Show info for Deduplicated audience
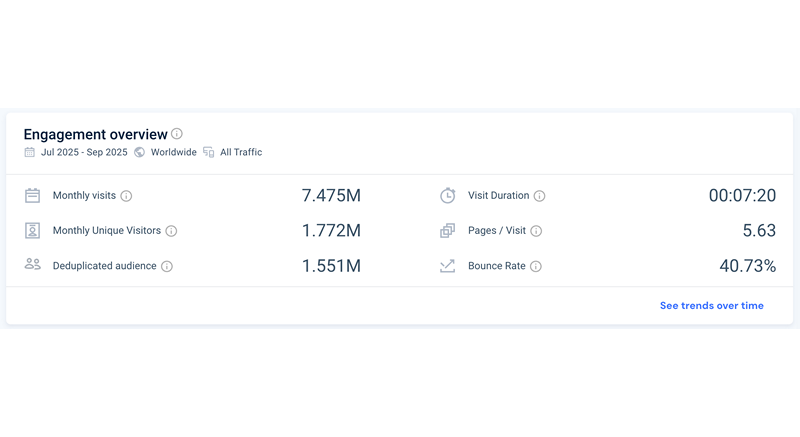The image size is (800, 437). pos(167,266)
